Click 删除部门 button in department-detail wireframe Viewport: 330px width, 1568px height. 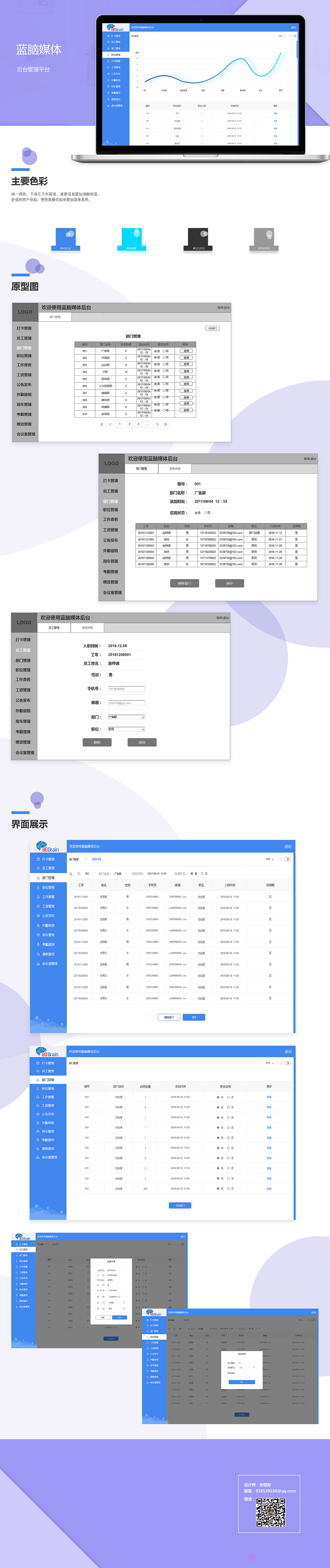pyautogui.click(x=185, y=583)
